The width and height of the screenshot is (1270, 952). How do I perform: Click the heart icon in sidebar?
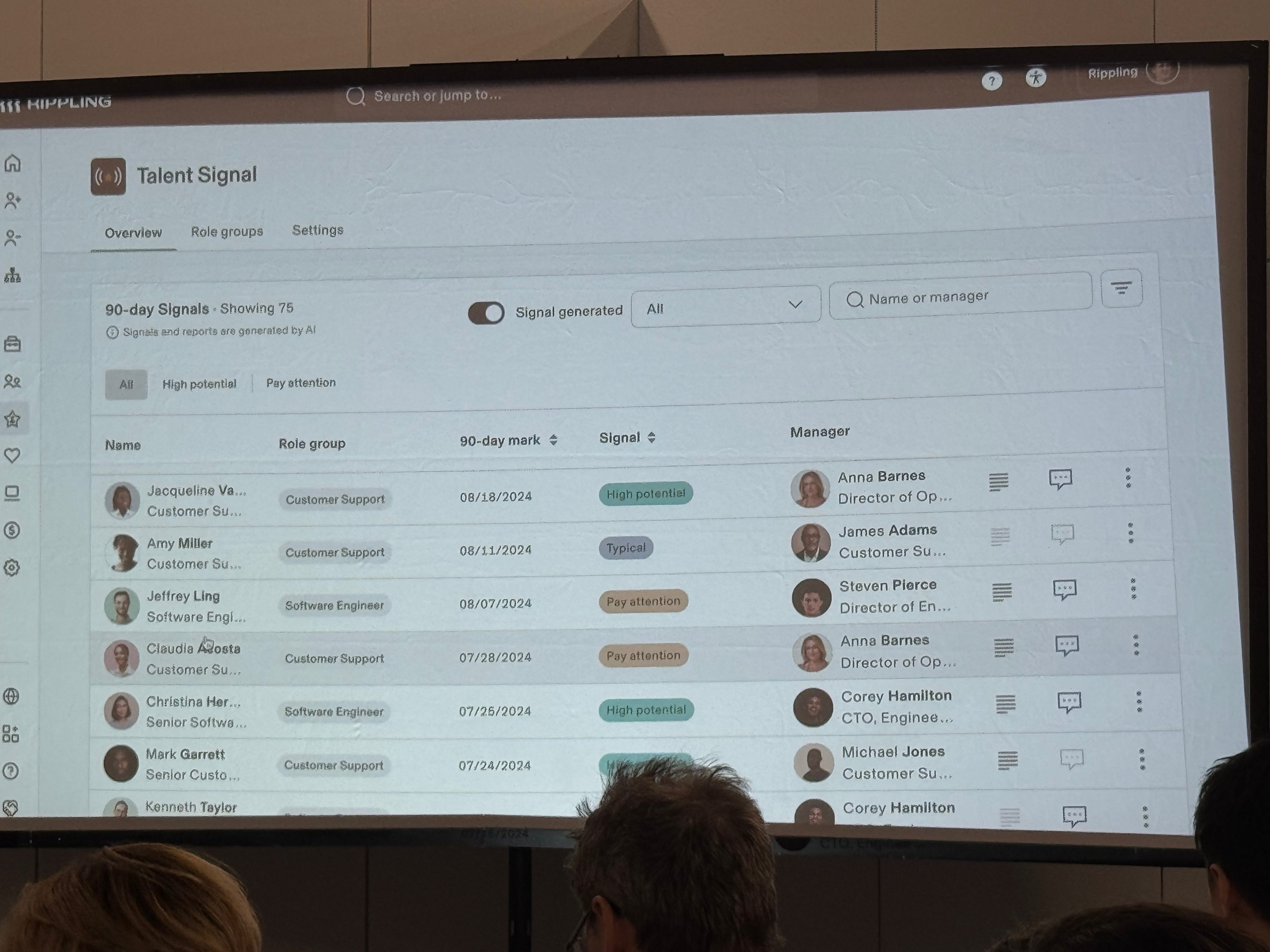12,456
